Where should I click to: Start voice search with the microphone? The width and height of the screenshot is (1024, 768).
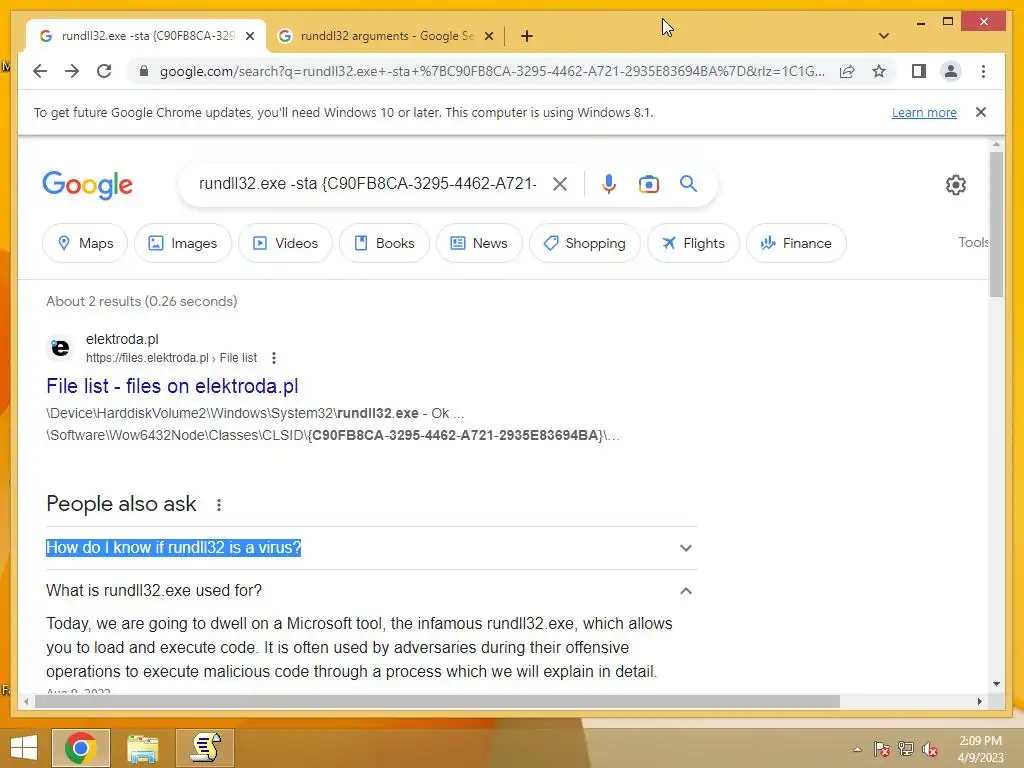pos(609,184)
